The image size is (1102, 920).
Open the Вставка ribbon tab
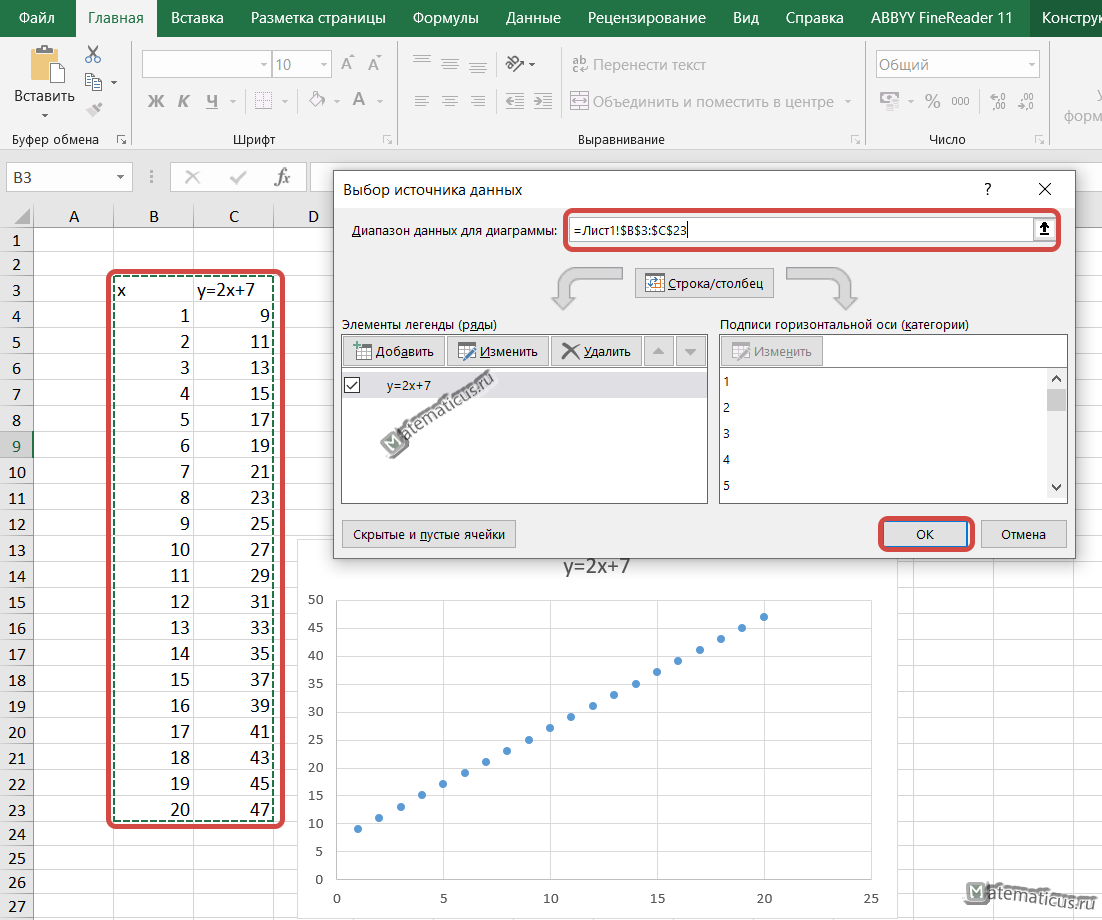[x=196, y=18]
